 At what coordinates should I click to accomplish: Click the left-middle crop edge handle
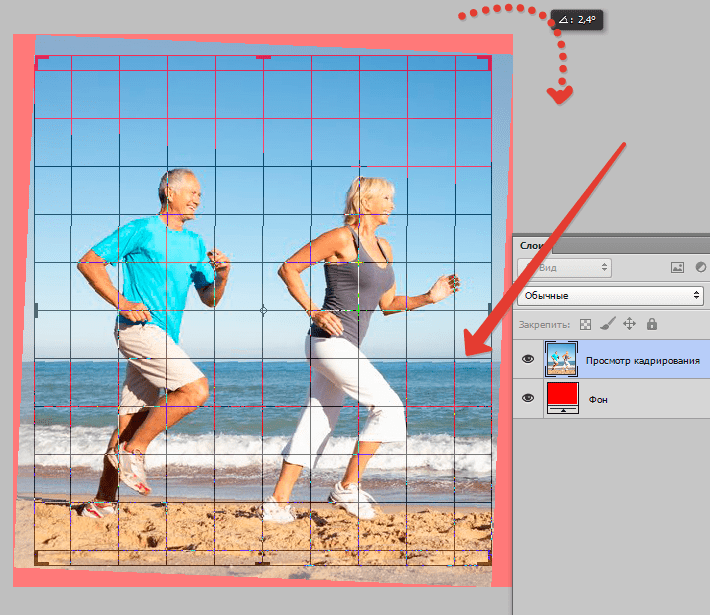tap(36, 311)
